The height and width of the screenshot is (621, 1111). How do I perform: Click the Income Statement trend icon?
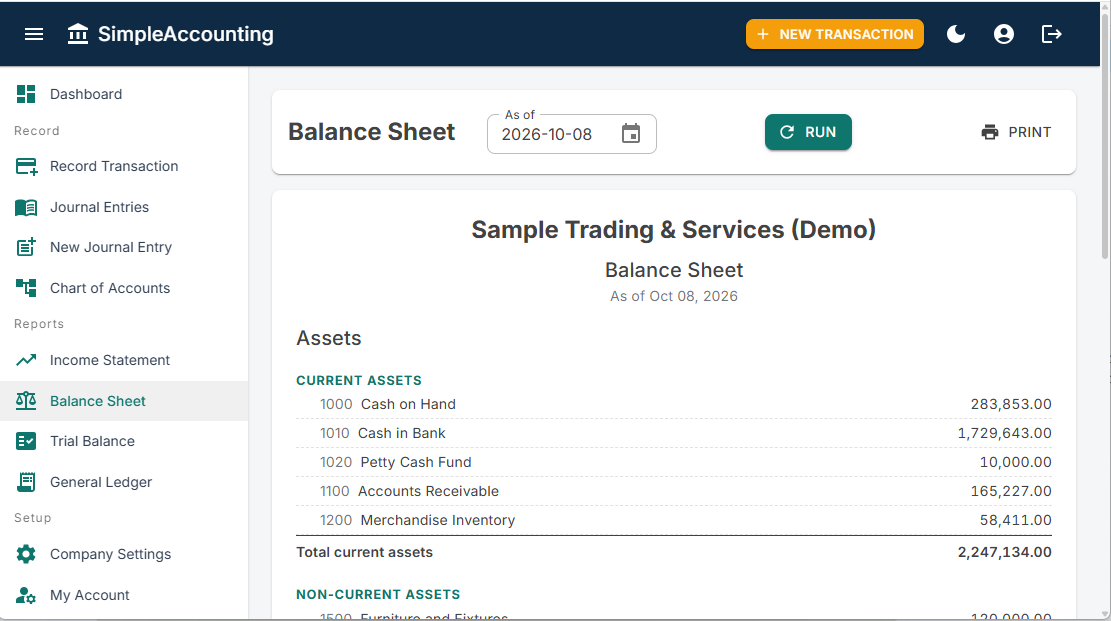(x=26, y=360)
